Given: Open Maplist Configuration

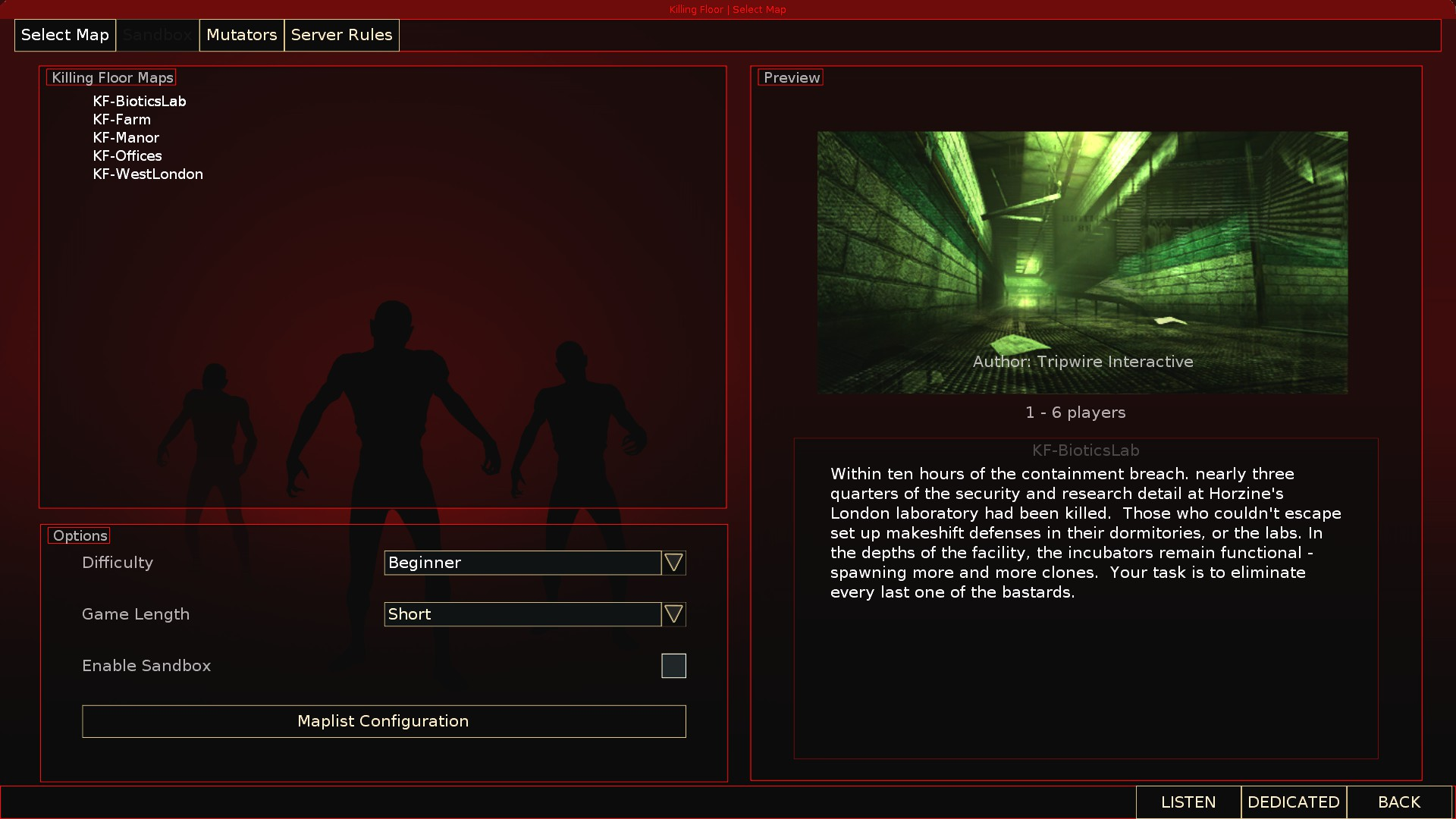Looking at the screenshot, I should tap(384, 721).
